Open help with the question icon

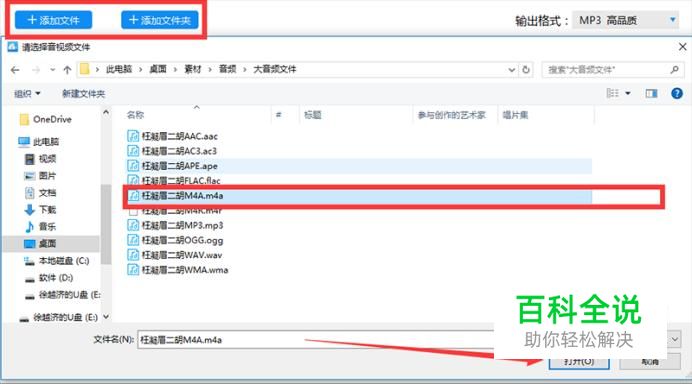click(x=677, y=93)
